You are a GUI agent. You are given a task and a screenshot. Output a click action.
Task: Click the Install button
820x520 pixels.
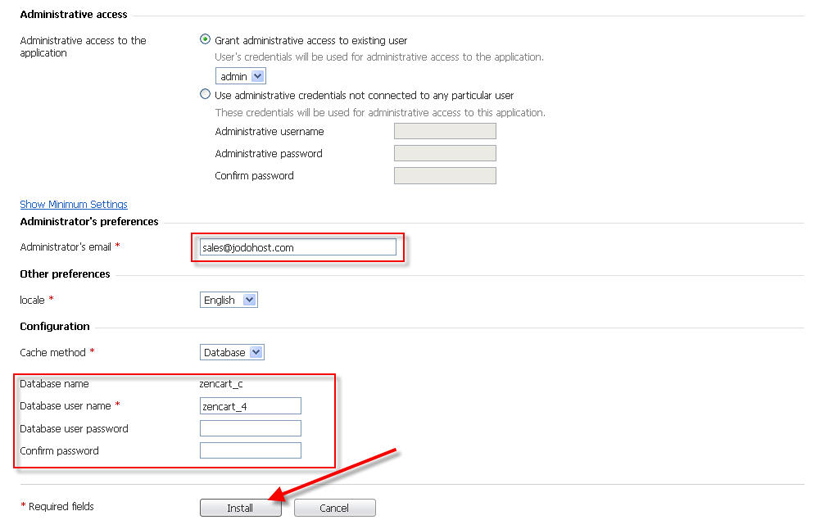click(x=241, y=508)
